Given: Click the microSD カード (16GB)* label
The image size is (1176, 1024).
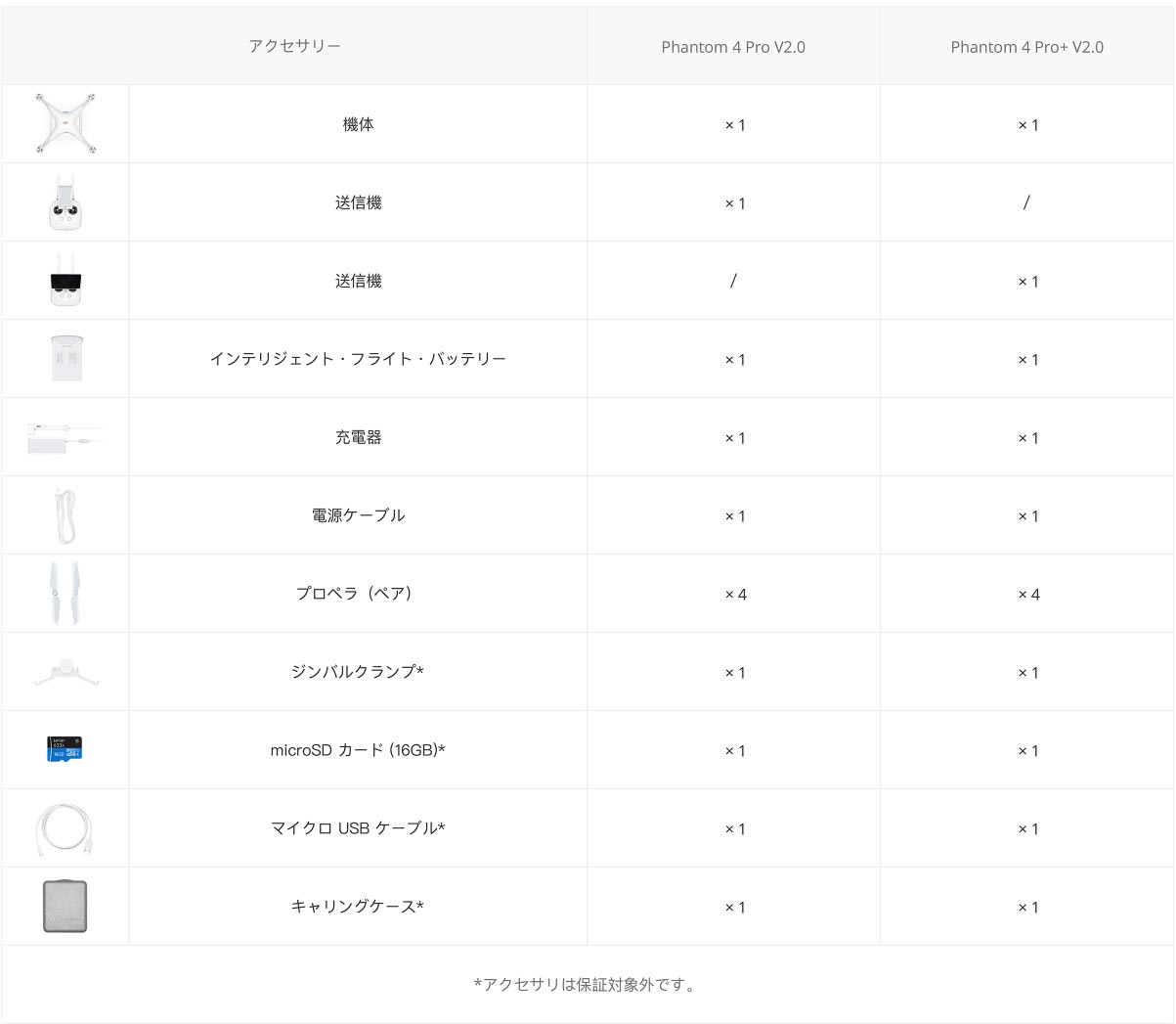Looking at the screenshot, I should 358,750.
